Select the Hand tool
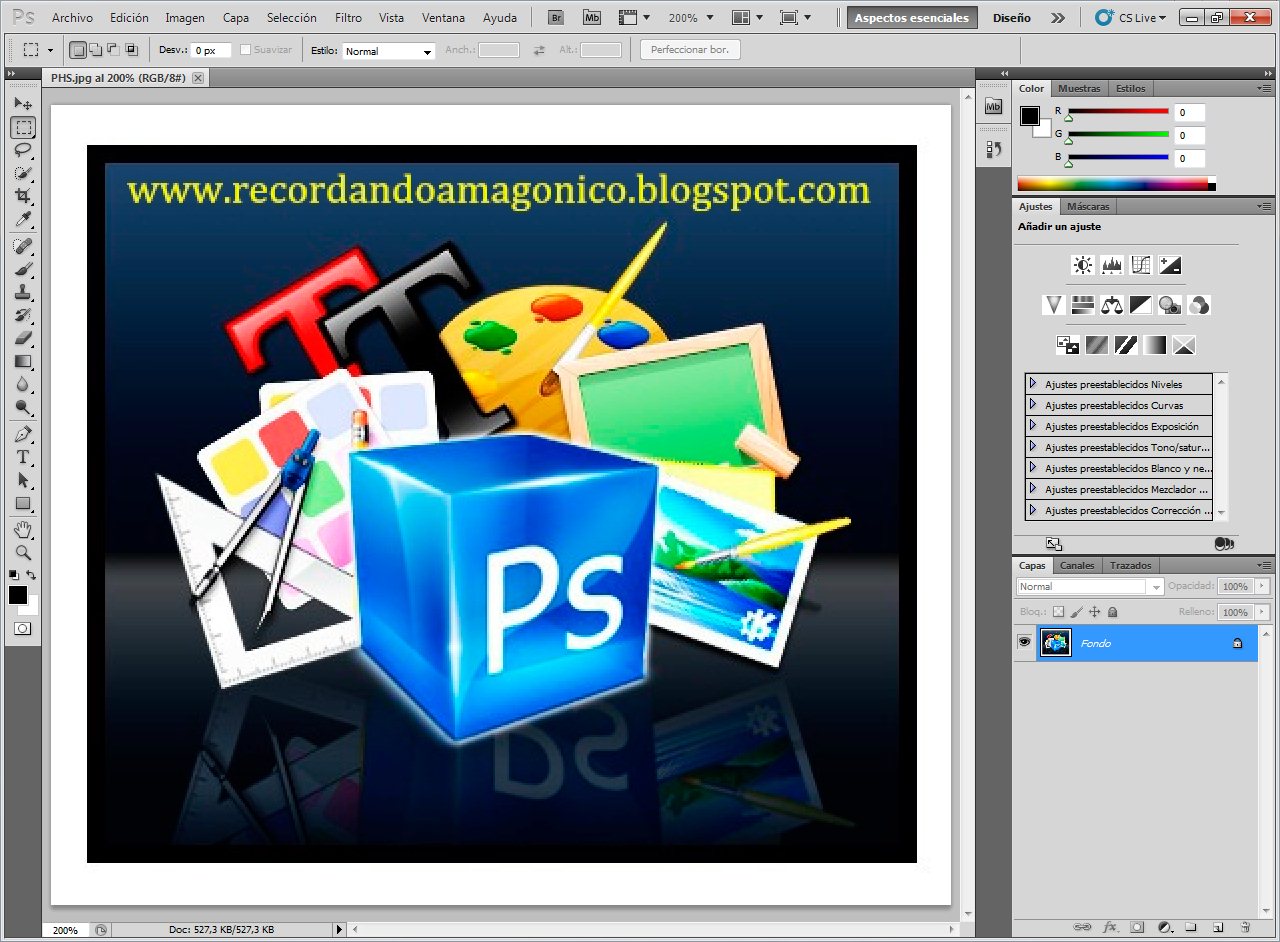The width and height of the screenshot is (1280, 942). tap(23, 529)
